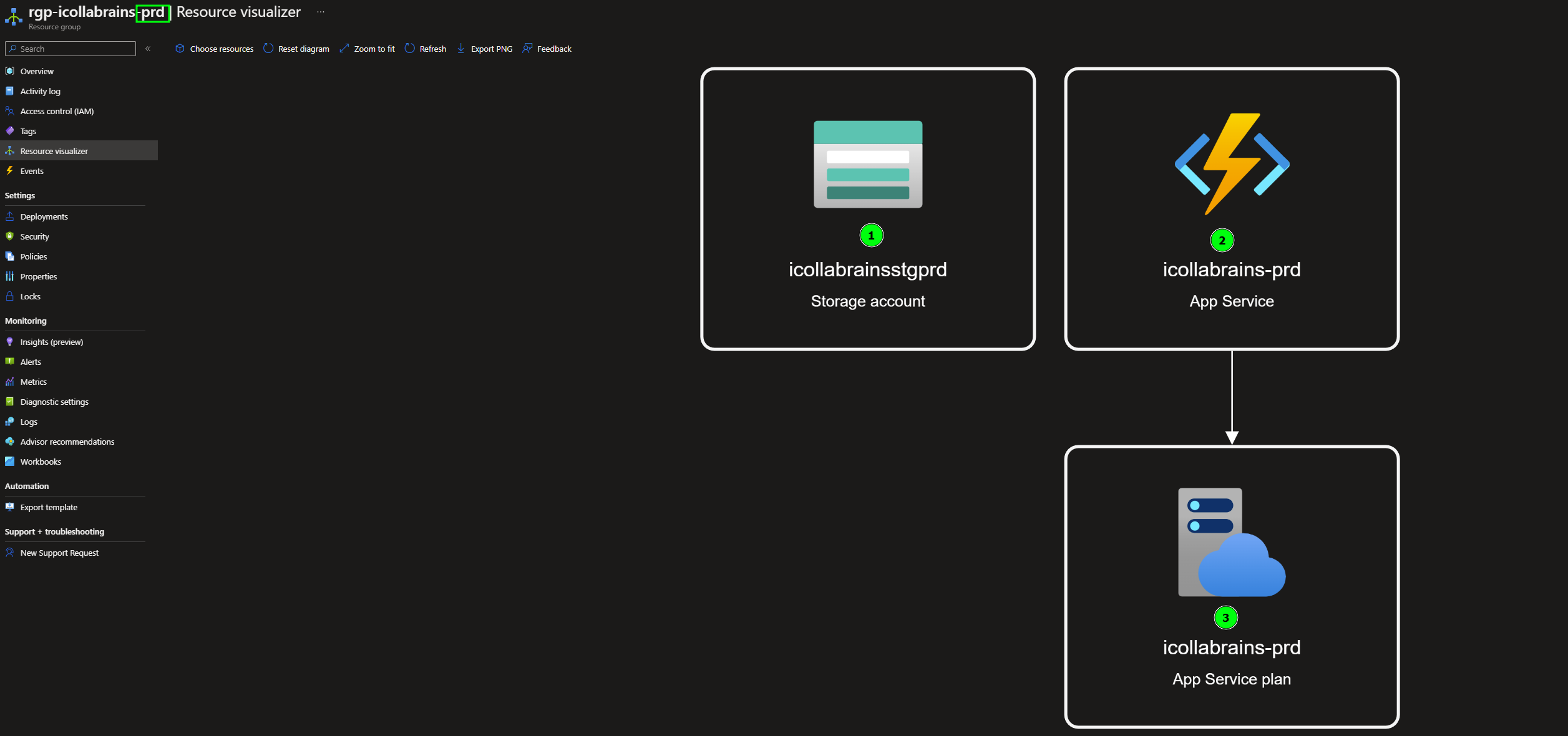Click the Policies icon
The height and width of the screenshot is (736, 1568).
pos(9,256)
